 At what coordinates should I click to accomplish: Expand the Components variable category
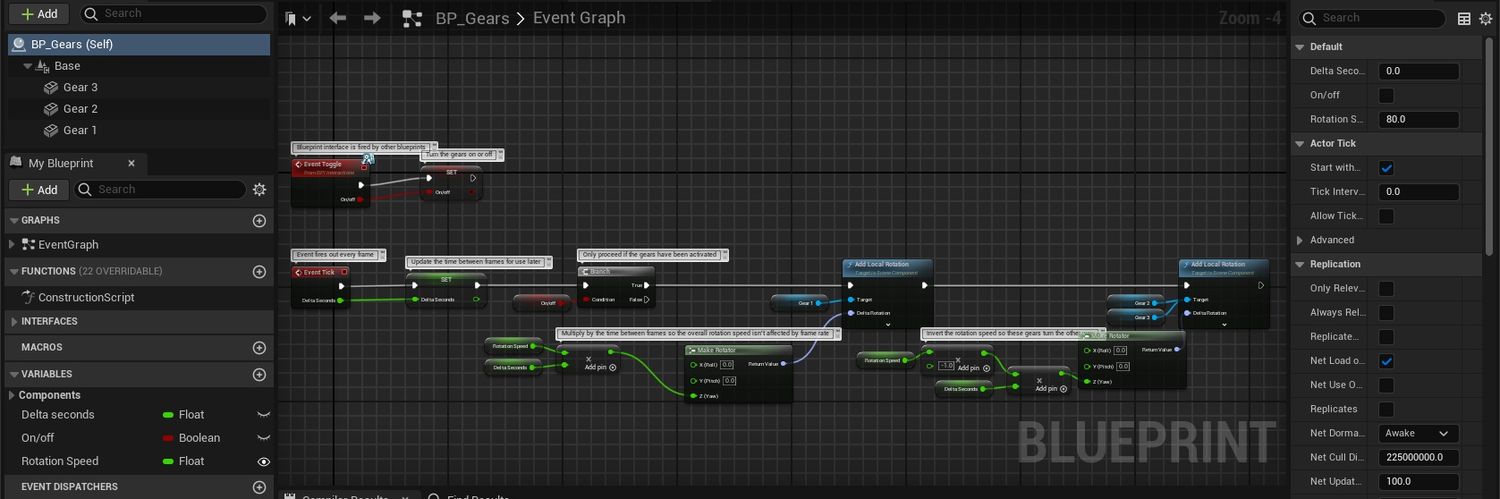[x=12, y=395]
